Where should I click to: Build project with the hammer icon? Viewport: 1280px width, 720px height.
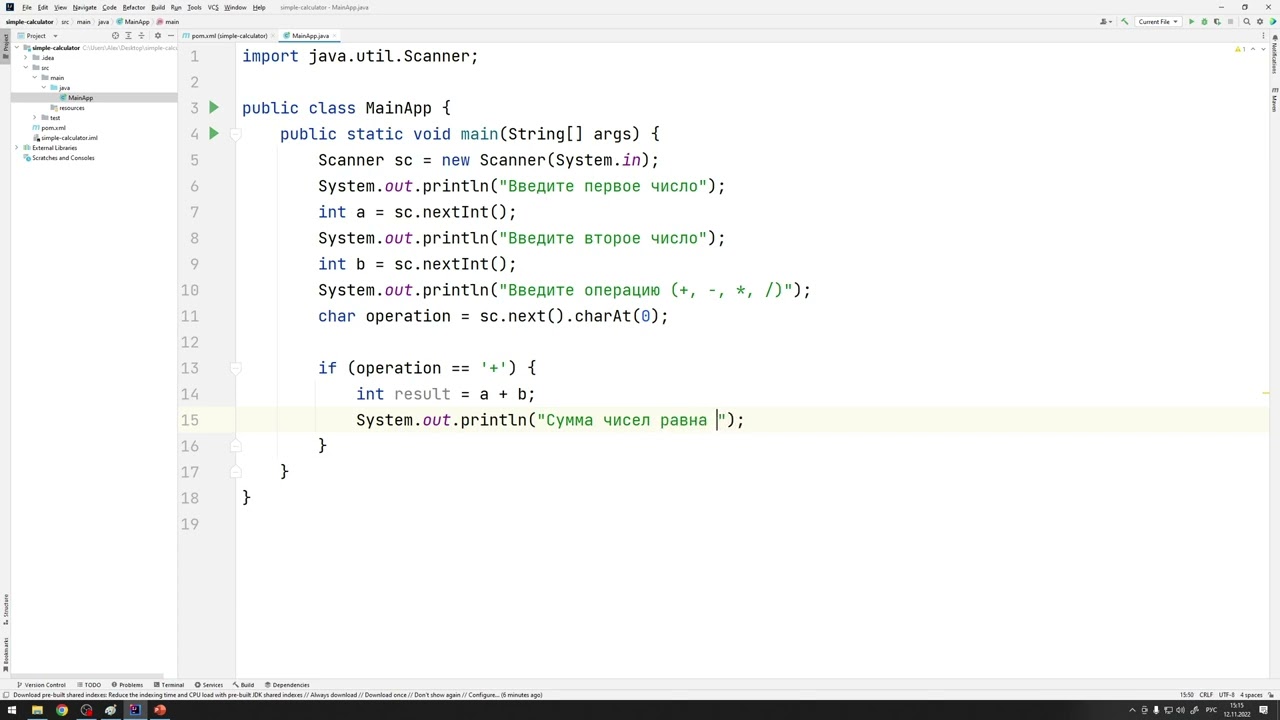[1125, 21]
